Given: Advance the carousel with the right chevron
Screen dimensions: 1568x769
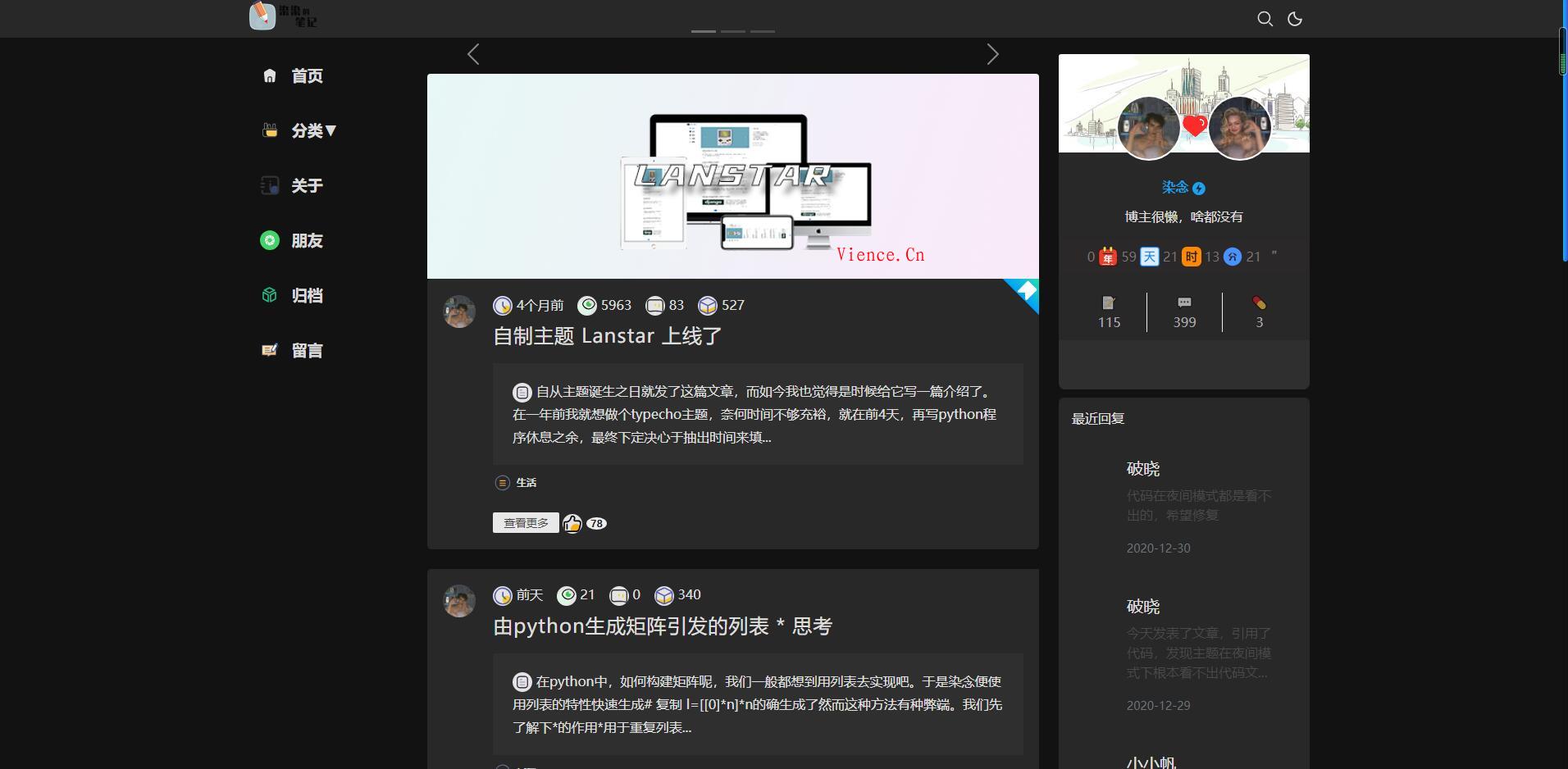Looking at the screenshot, I should click(993, 54).
